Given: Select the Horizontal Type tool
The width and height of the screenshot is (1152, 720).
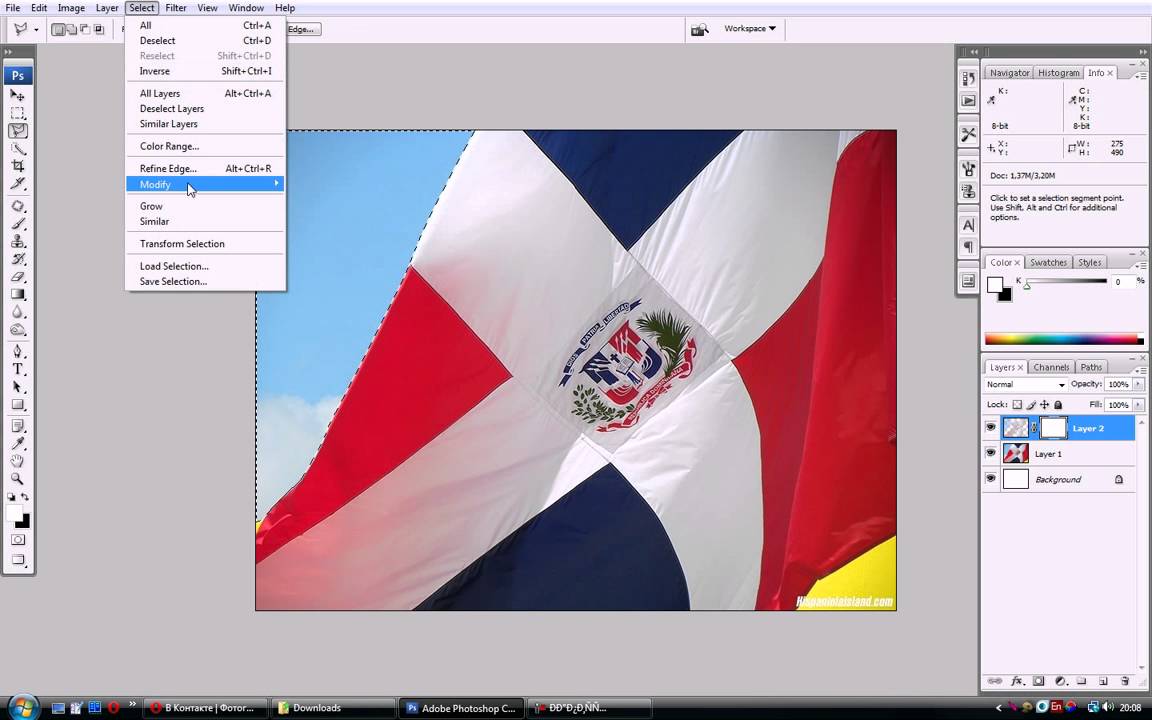Looking at the screenshot, I should [18, 369].
